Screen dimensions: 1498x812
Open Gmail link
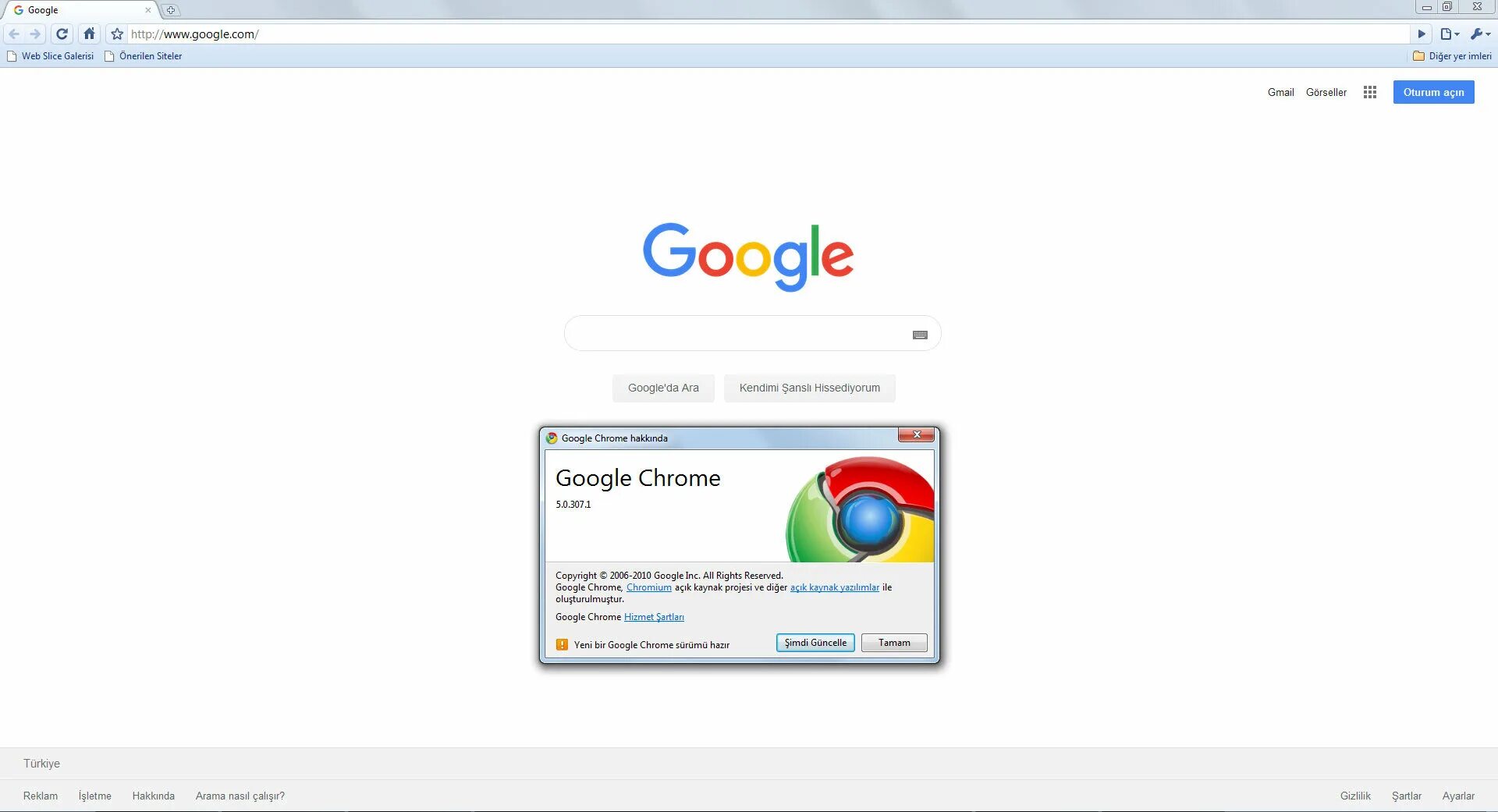pyautogui.click(x=1280, y=92)
